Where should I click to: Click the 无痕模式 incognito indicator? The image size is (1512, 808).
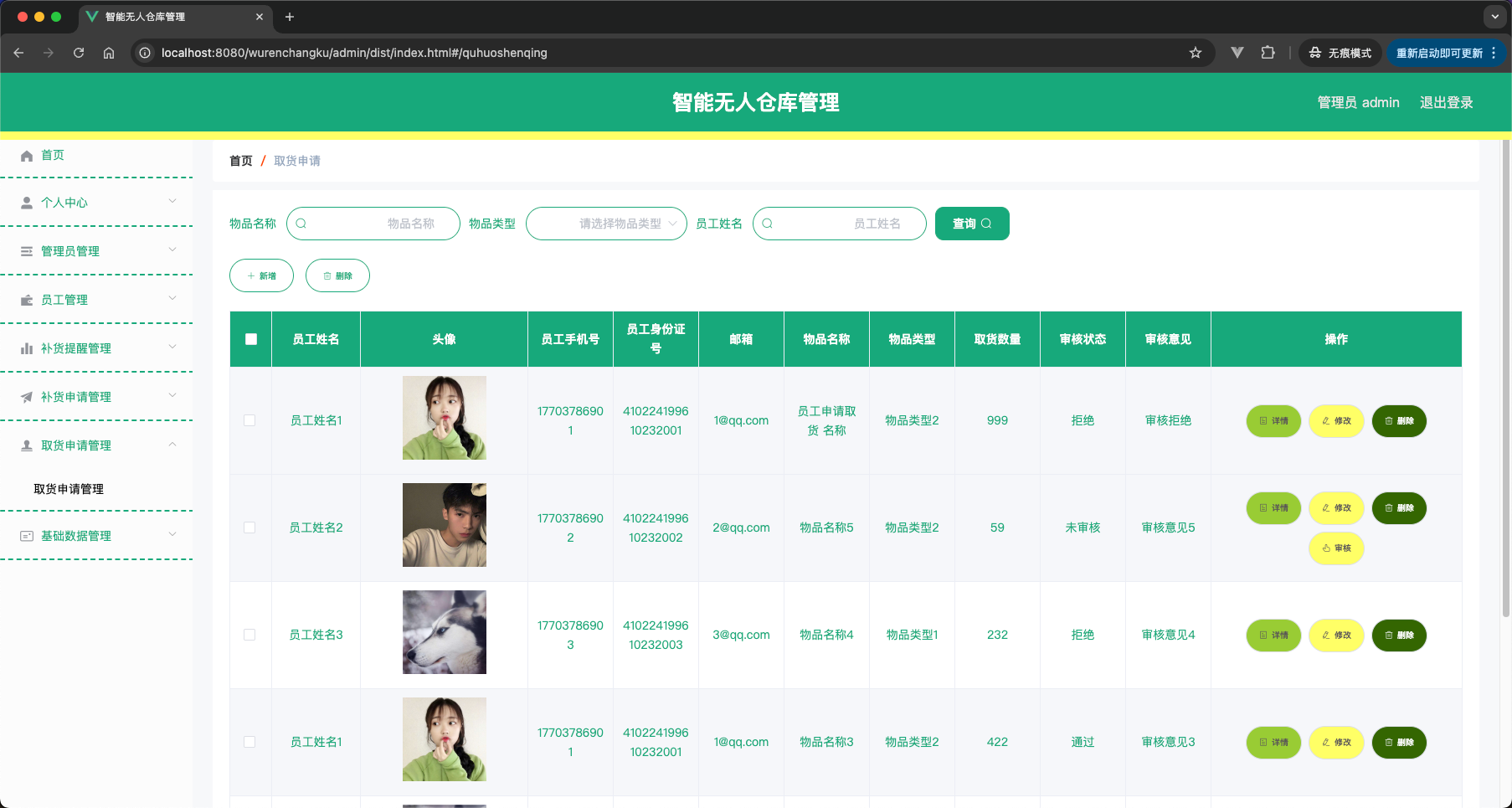[x=1340, y=53]
